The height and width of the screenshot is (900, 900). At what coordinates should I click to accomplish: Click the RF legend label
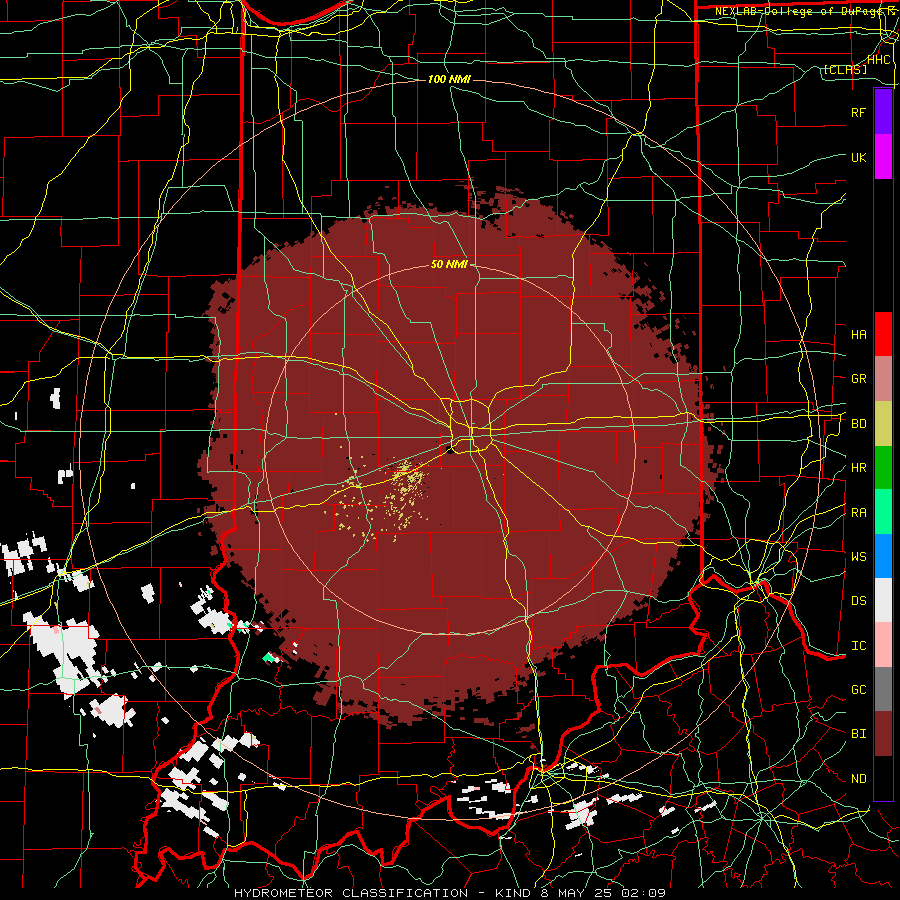point(859,112)
